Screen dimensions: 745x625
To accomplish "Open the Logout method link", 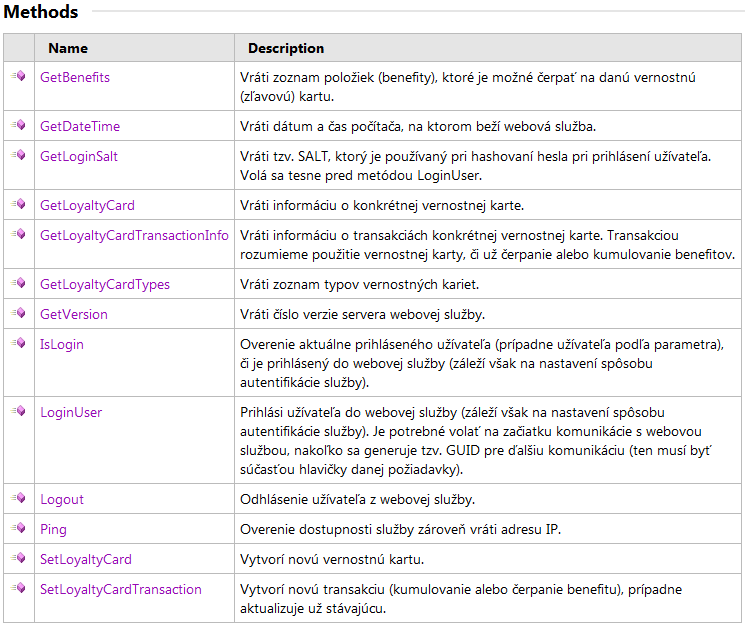I will 62,499.
